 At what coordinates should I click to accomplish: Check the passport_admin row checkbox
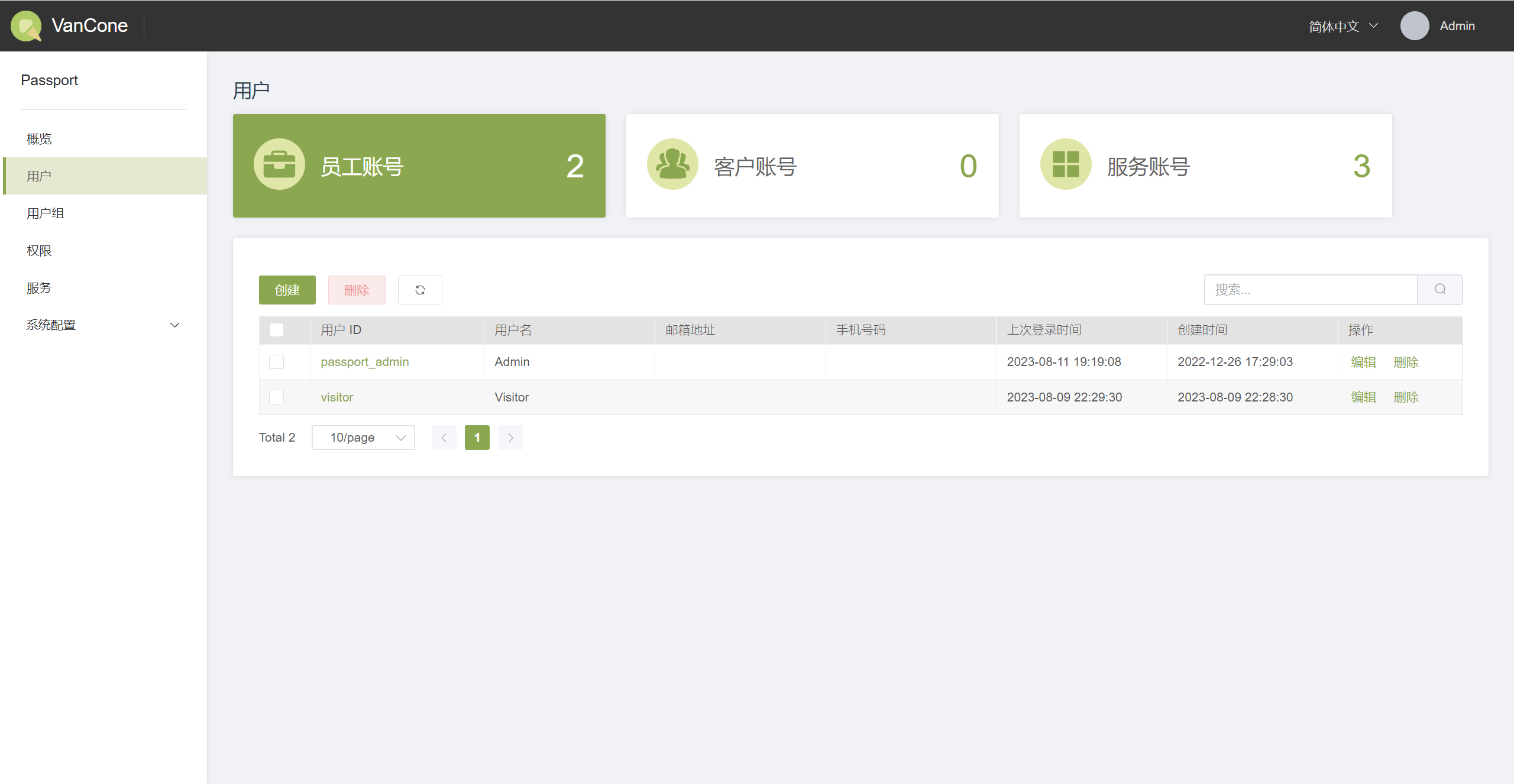coord(276,362)
